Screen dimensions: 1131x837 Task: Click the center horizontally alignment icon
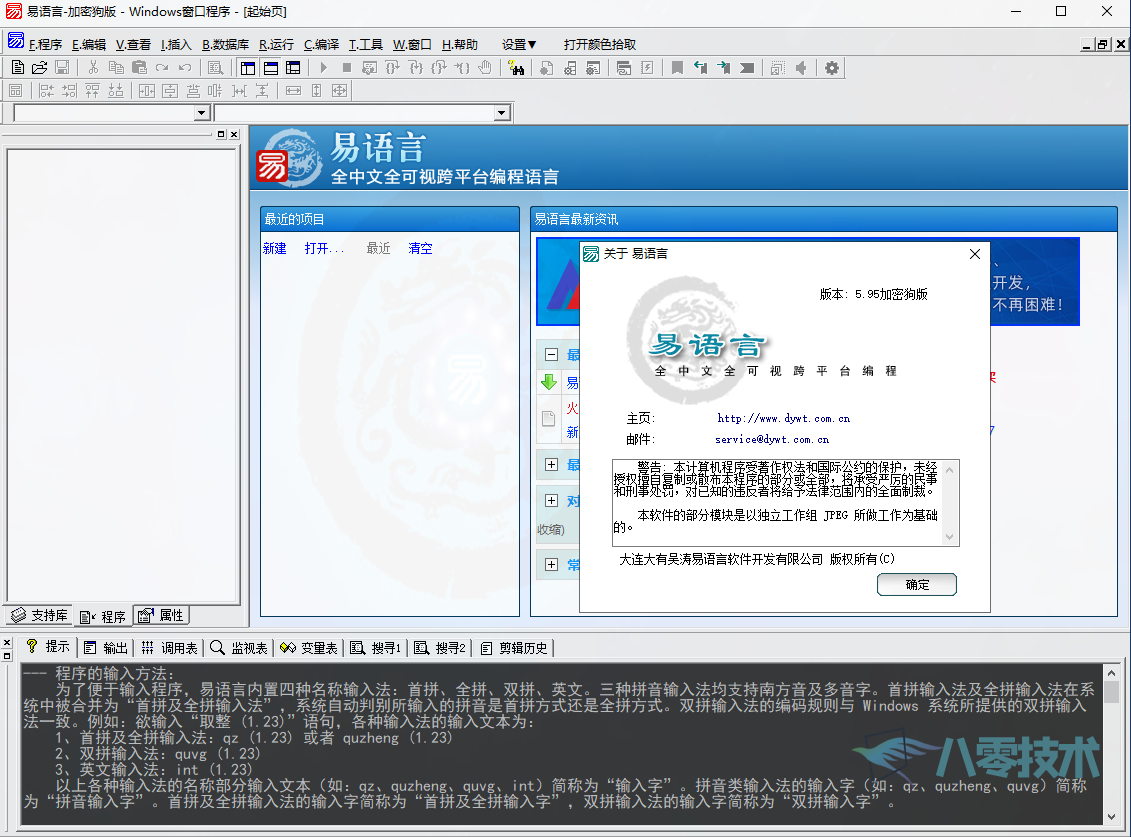coord(146,91)
